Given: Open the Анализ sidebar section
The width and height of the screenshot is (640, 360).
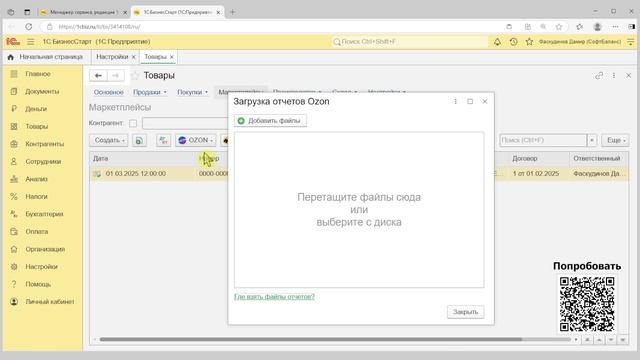Looking at the screenshot, I should point(36,179).
